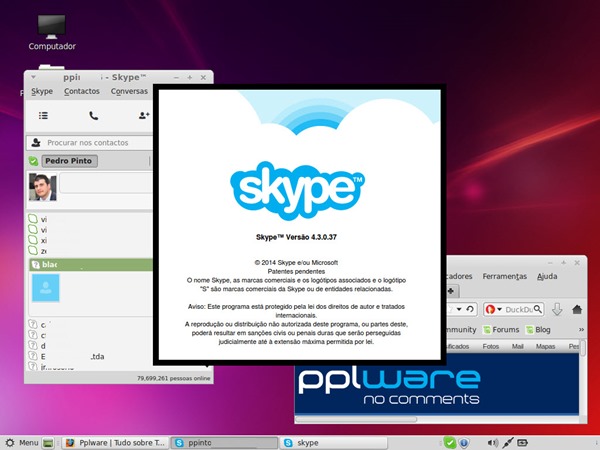Click the green Skype status tray icon
The image size is (600, 450).
pos(450,443)
